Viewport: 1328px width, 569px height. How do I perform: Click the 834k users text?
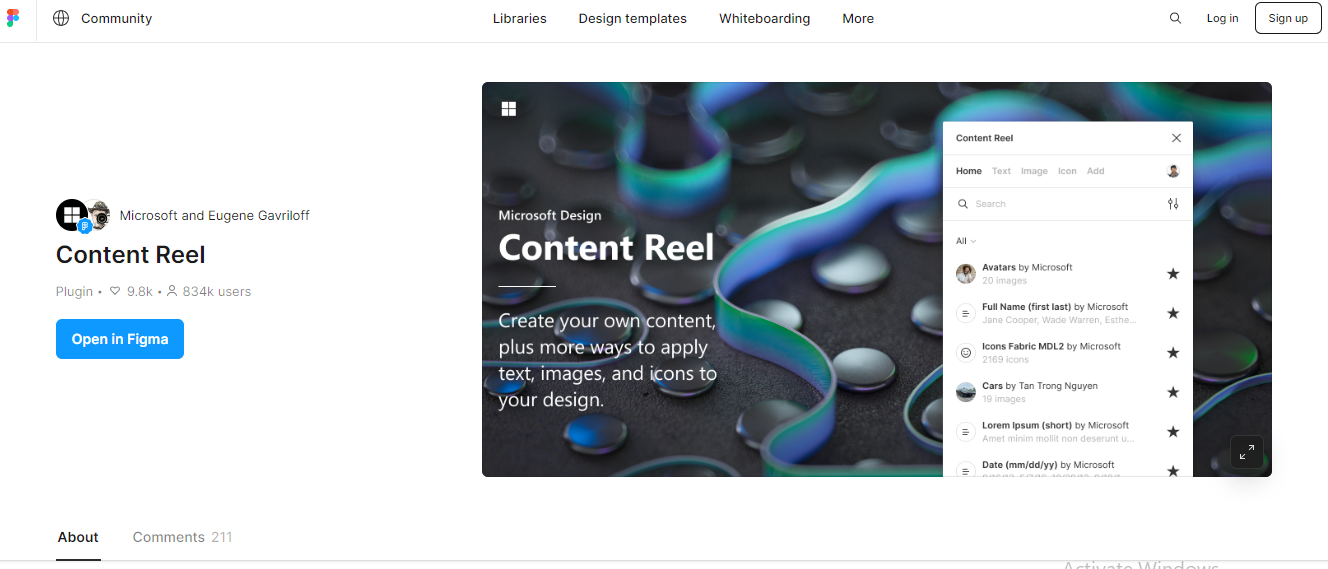pos(217,292)
